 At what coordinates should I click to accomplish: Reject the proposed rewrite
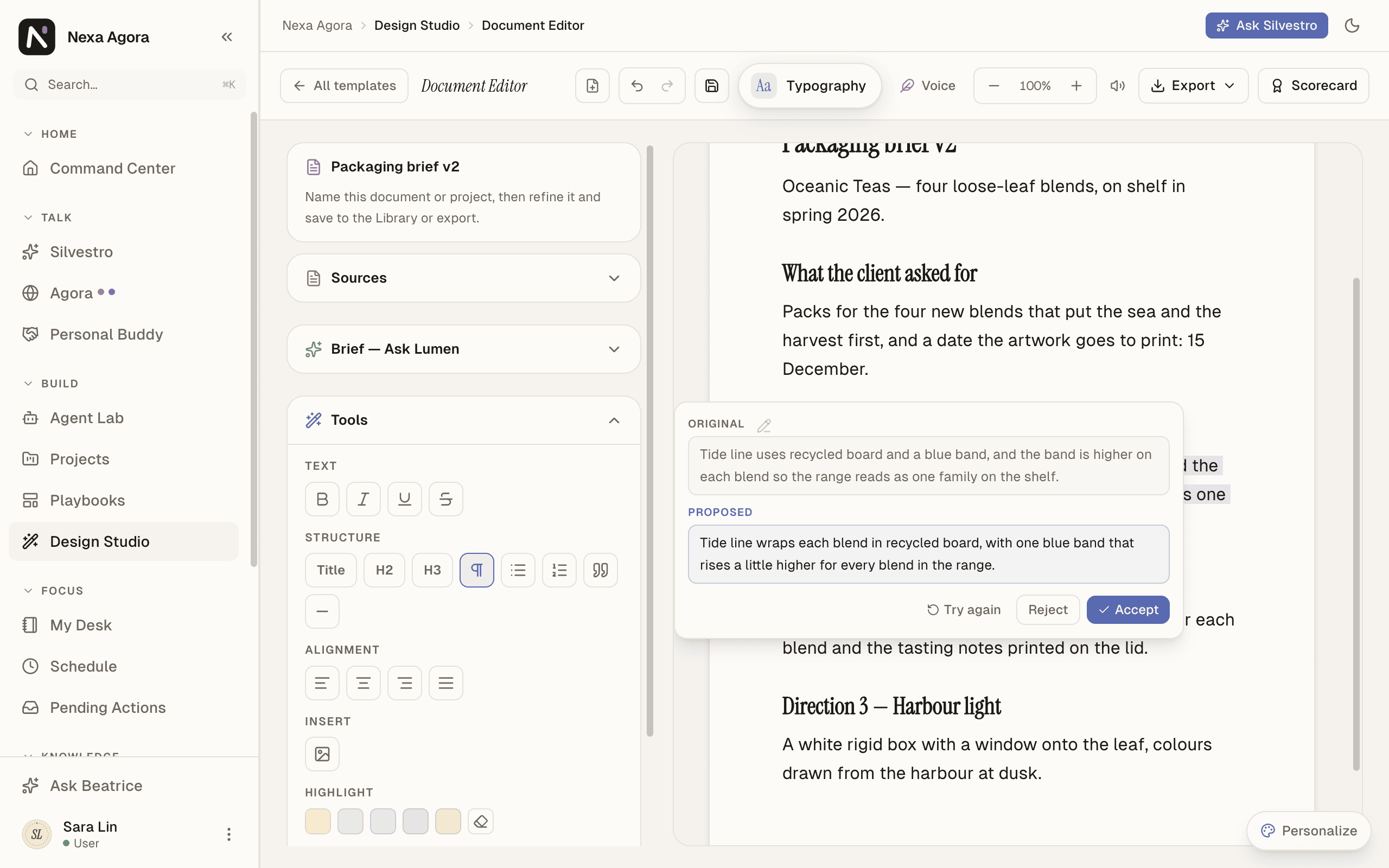pyautogui.click(x=1048, y=610)
